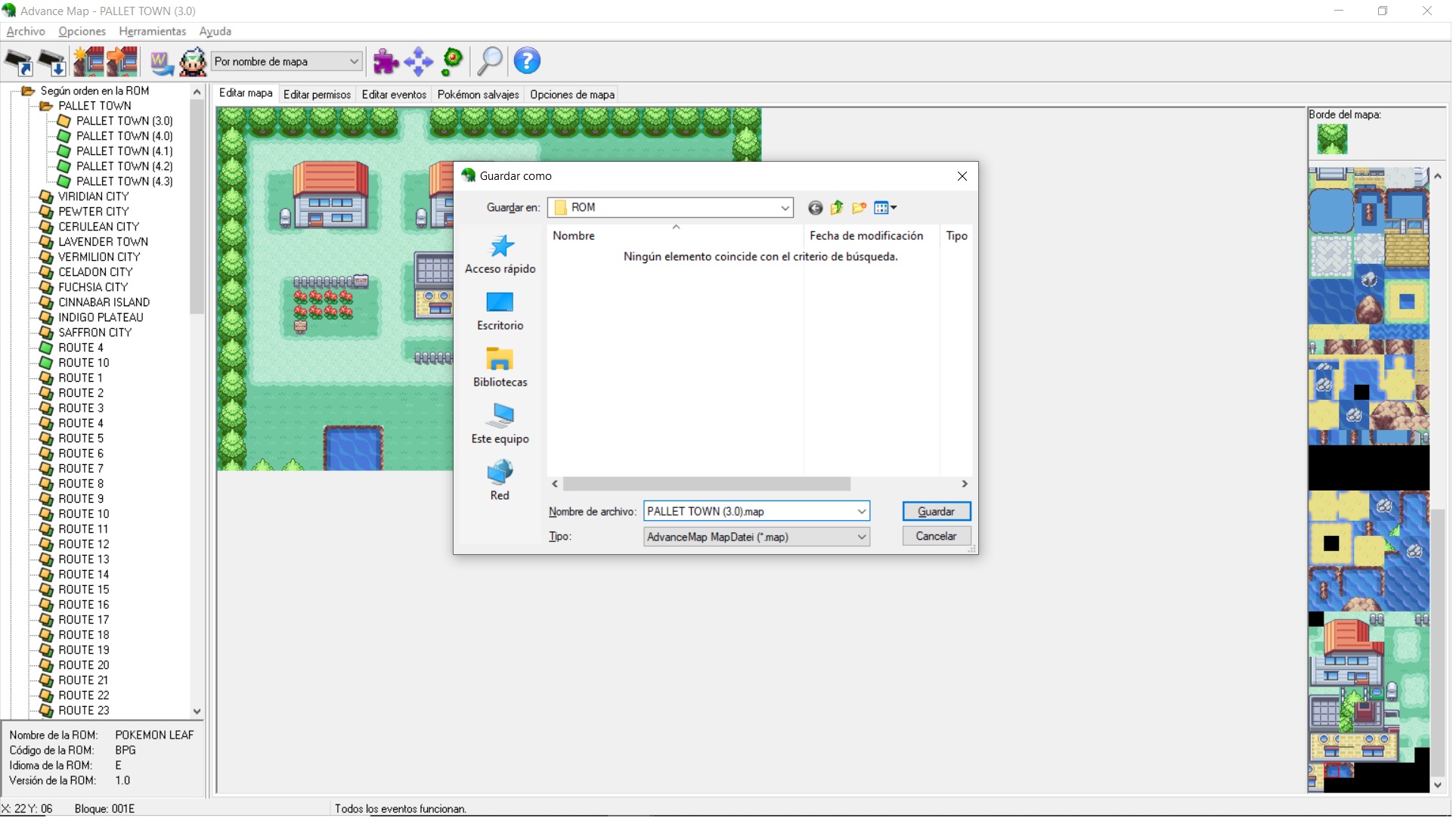Click the new map house icon
The image size is (1456, 821).
click(88, 61)
